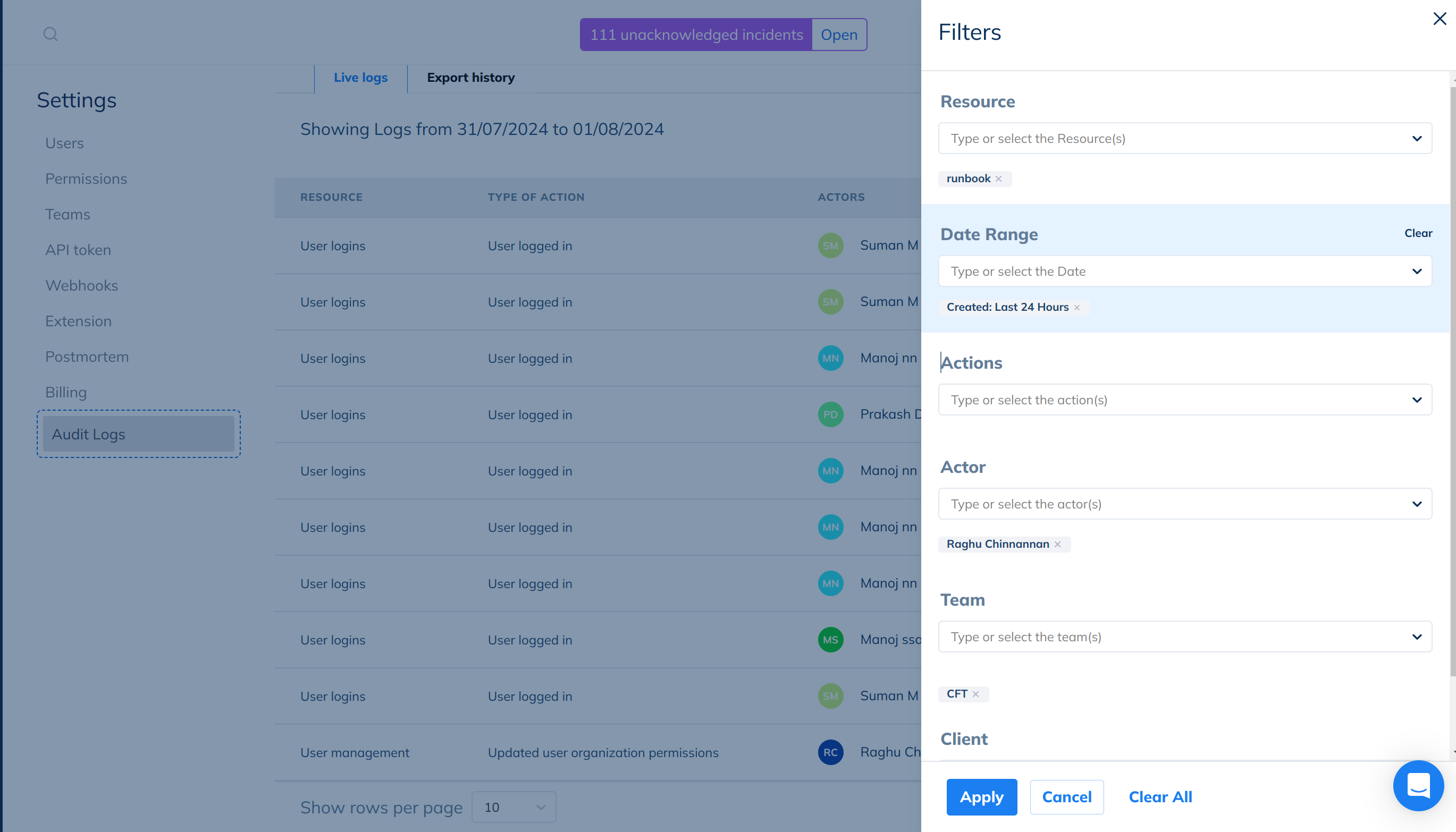
Task: Apply the selected filters
Action: click(981, 796)
